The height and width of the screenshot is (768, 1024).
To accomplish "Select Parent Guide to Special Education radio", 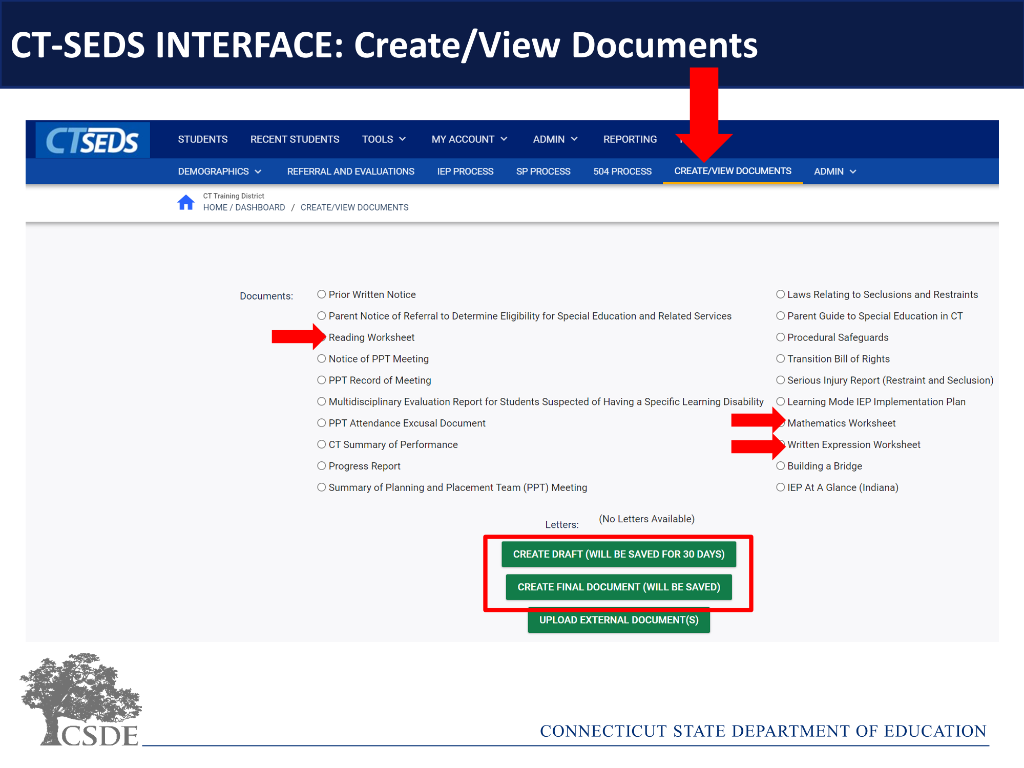I will 780,315.
